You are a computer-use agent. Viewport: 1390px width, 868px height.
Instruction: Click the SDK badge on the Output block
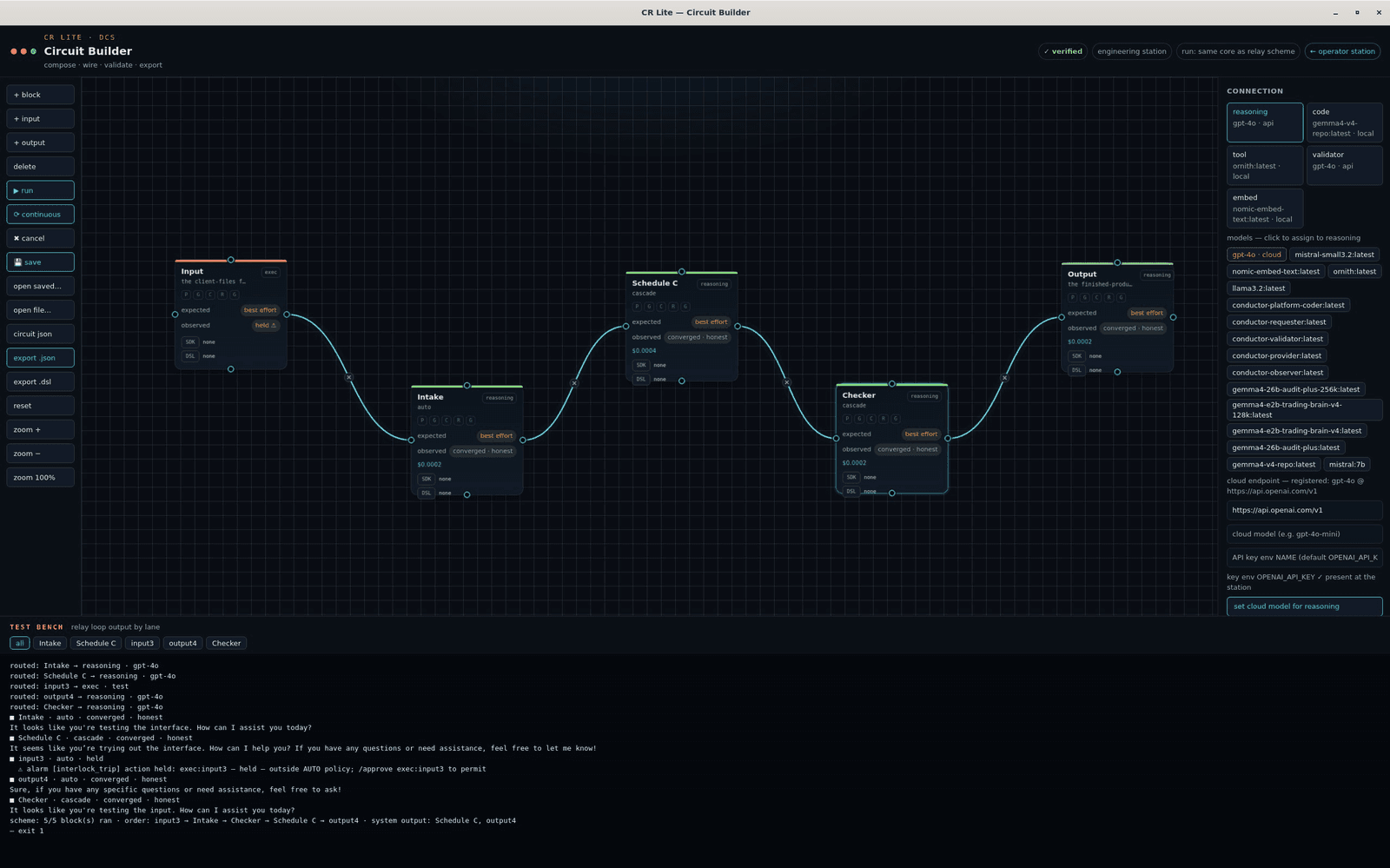1076,356
